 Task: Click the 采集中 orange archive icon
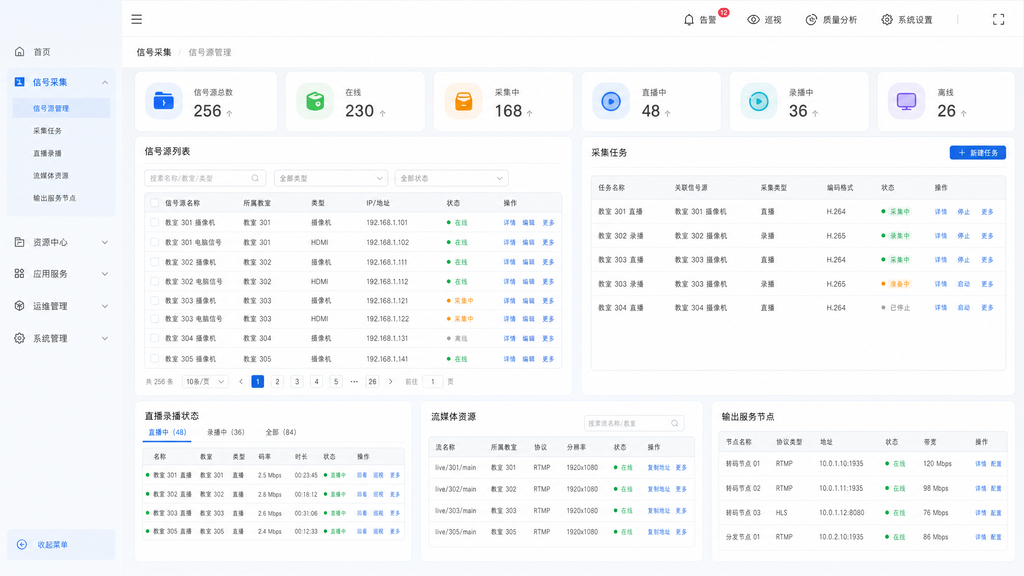(463, 101)
